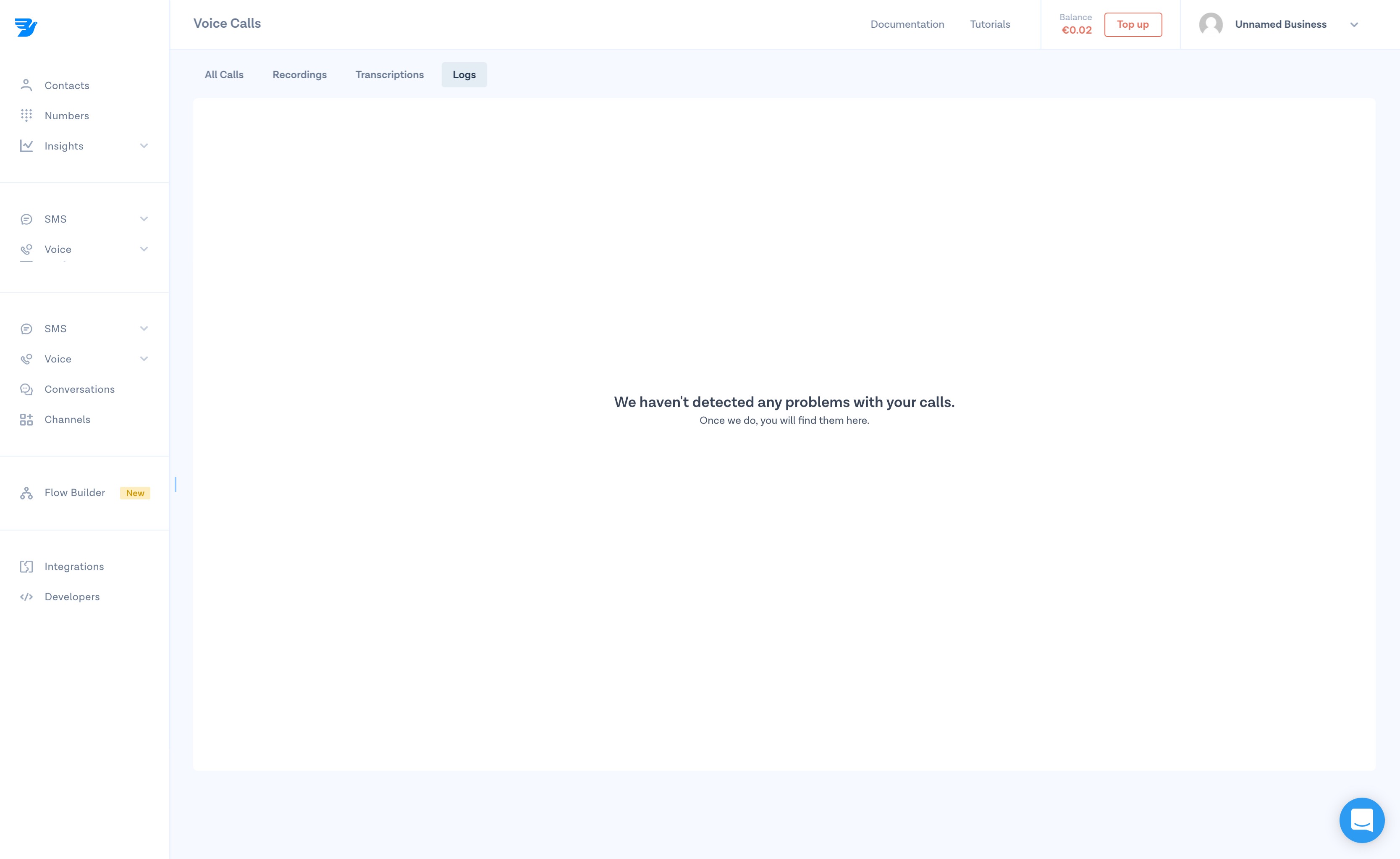The image size is (1400, 859).
Task: Open the Insights sidebar label
Action: point(64,146)
